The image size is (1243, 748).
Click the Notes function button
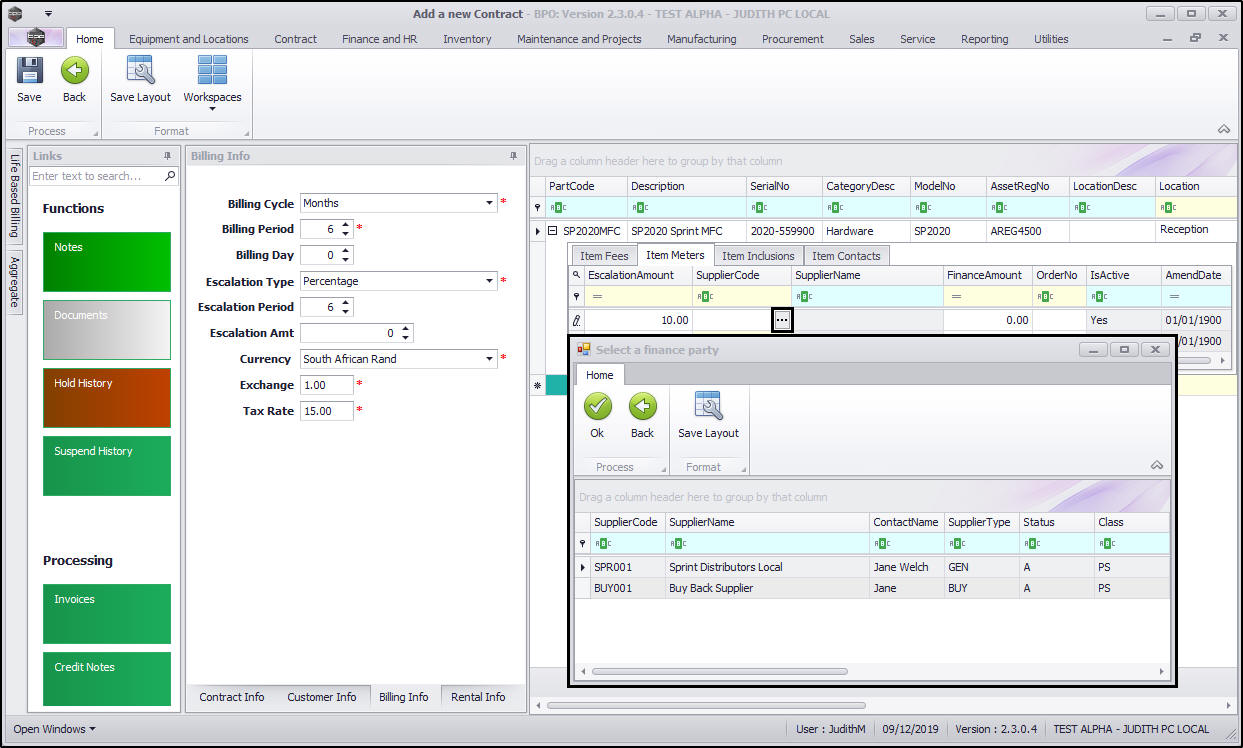(107, 262)
